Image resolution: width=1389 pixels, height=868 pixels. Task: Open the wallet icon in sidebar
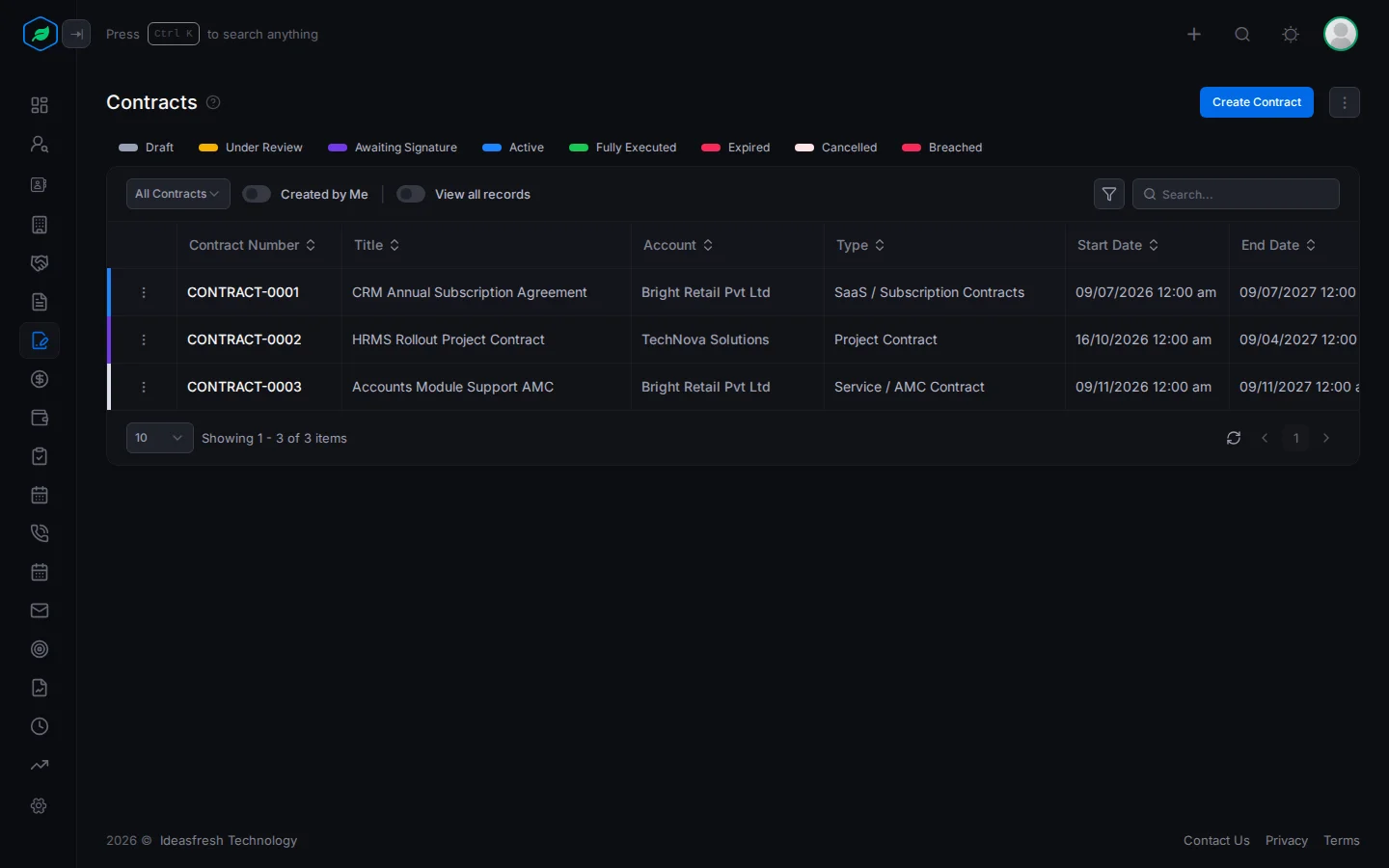coord(40,418)
